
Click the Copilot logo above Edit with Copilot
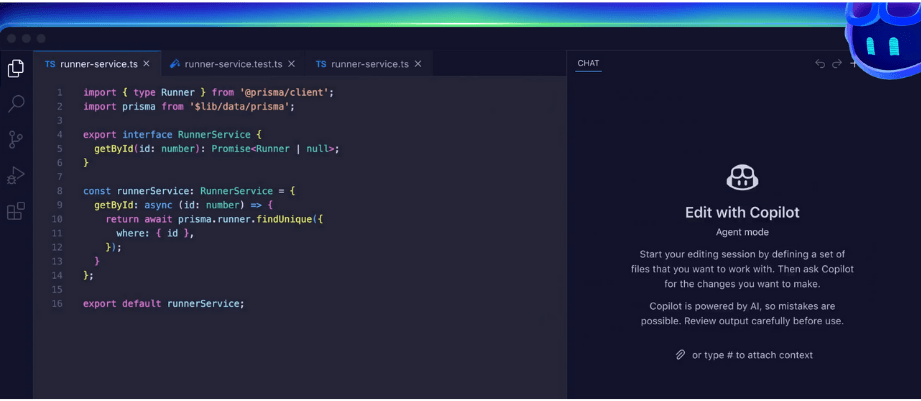(741, 178)
